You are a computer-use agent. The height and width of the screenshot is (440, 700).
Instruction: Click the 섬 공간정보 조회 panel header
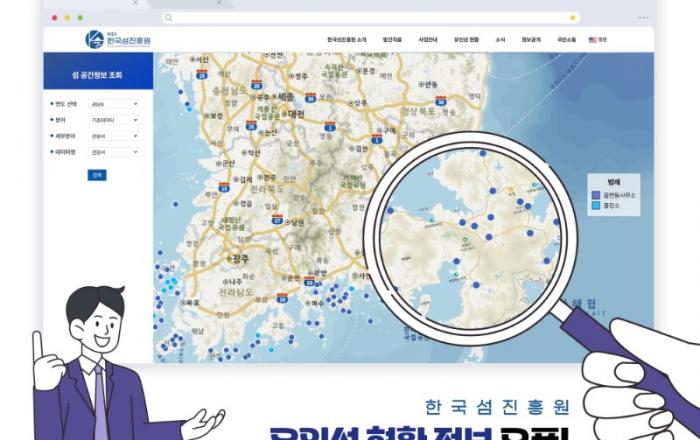coord(98,71)
